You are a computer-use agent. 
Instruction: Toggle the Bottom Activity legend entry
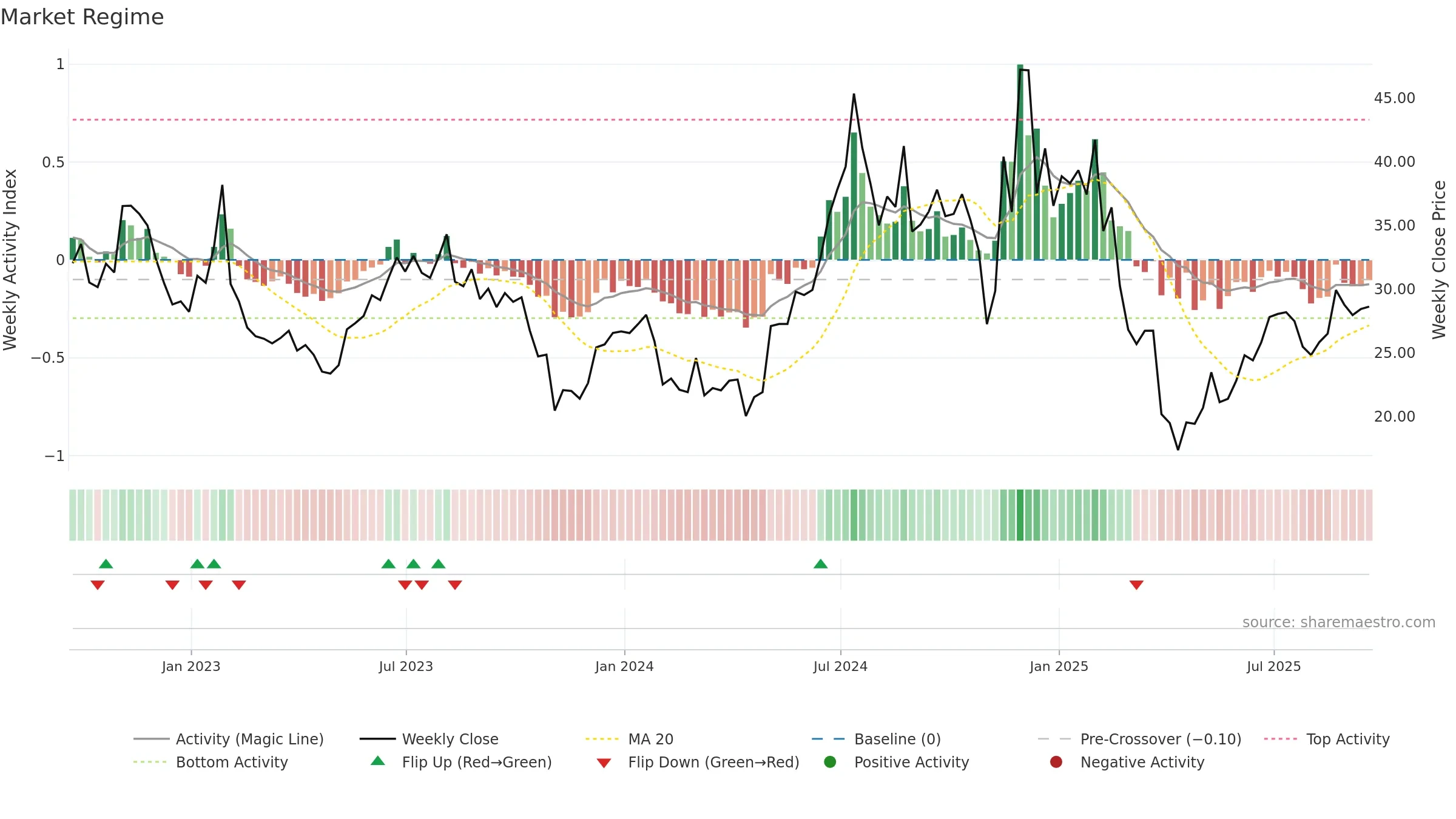tap(211, 762)
